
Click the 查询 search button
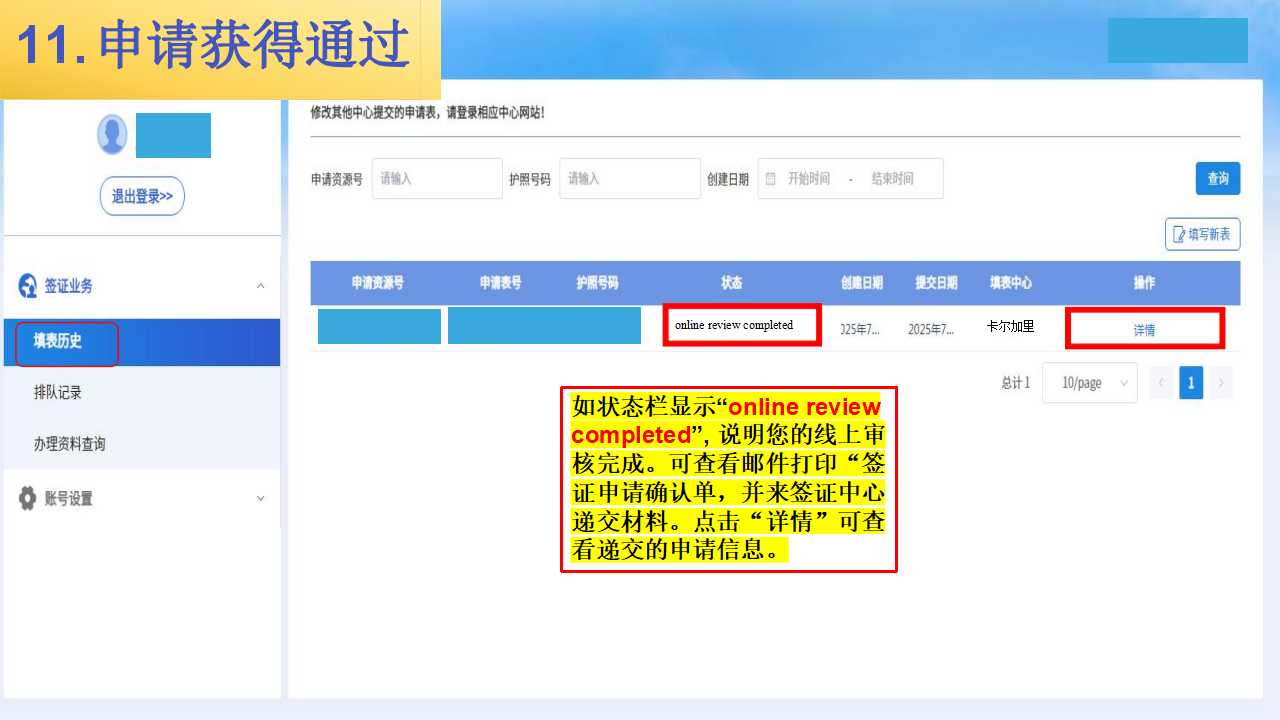click(1217, 179)
